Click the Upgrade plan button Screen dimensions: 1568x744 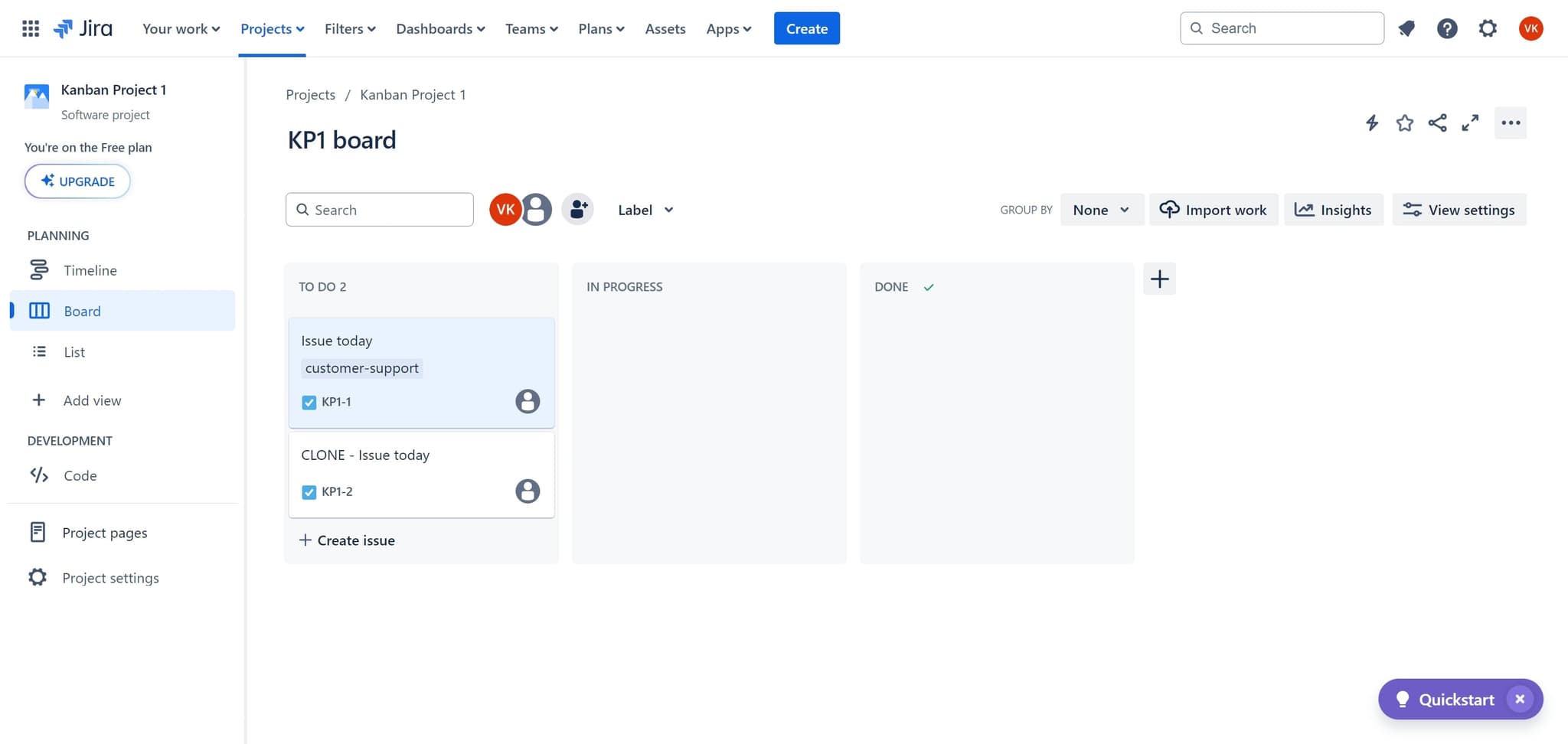77,181
